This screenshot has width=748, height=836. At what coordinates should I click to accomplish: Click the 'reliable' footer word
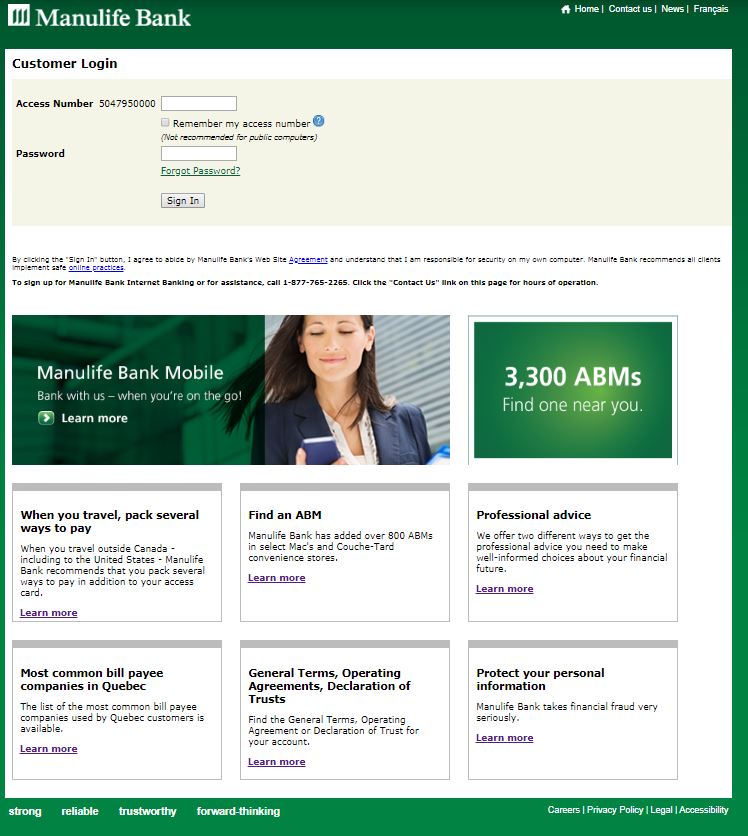80,811
